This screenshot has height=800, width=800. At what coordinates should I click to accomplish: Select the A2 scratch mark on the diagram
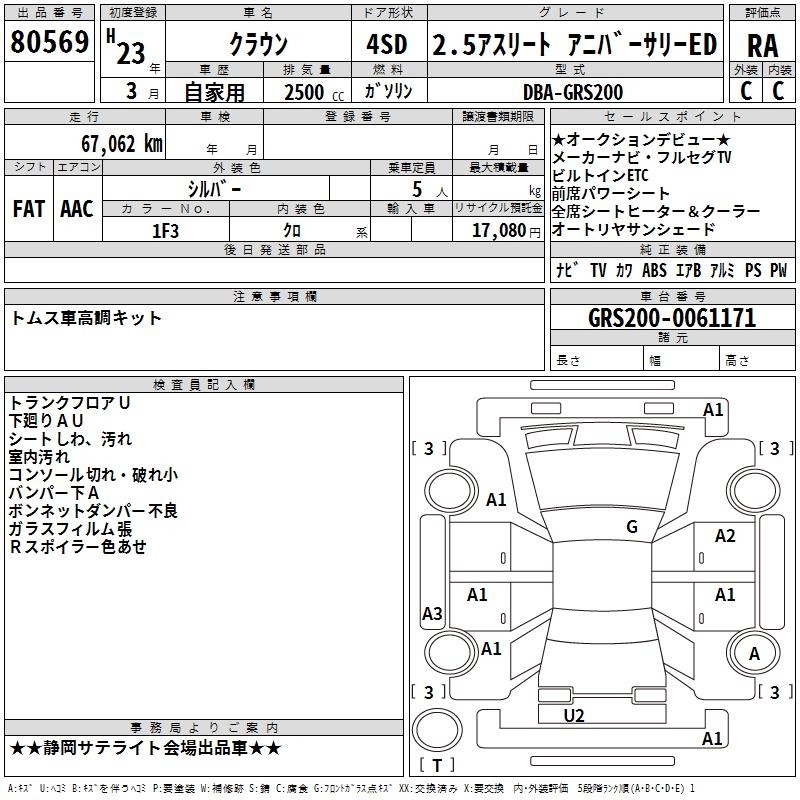pyautogui.click(x=725, y=537)
